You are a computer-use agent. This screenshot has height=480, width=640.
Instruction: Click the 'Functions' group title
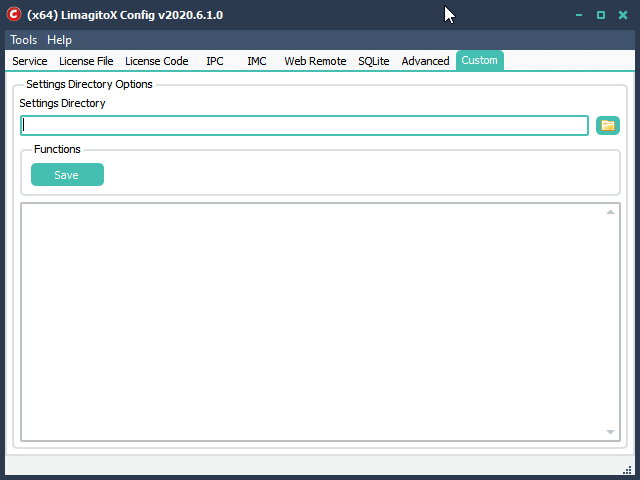(57, 149)
